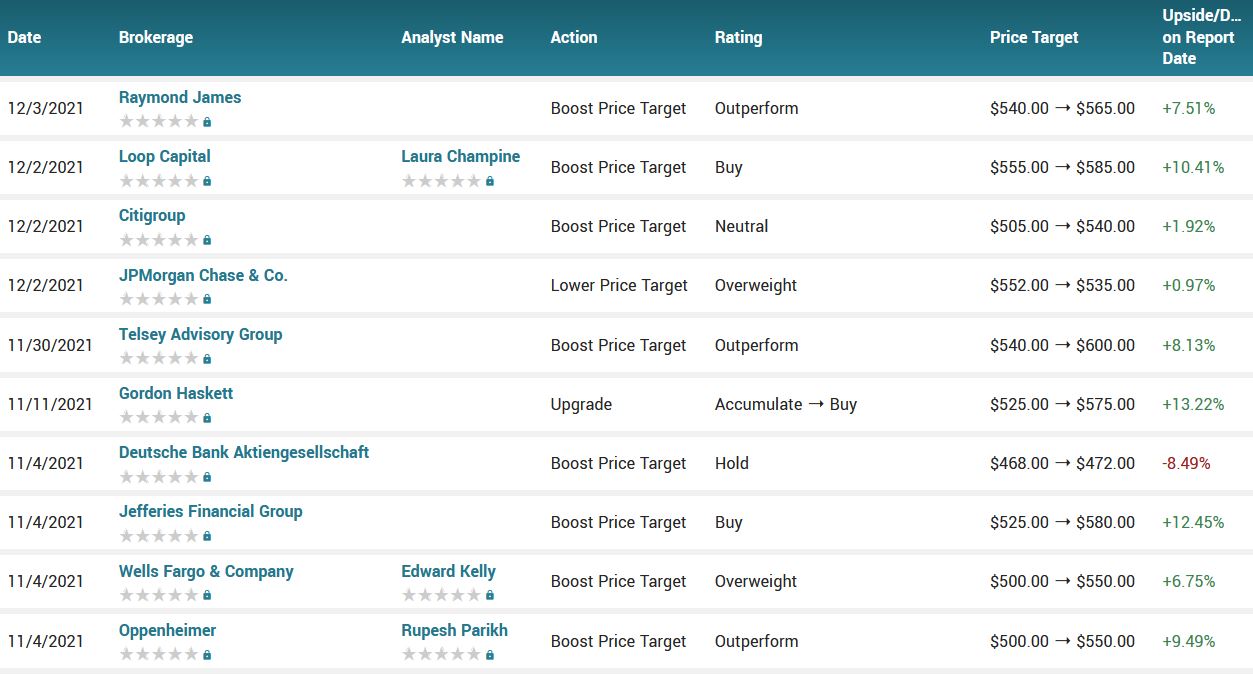Click star rating under Gordon Haskett
The height and width of the screenshot is (676, 1253).
(x=159, y=418)
